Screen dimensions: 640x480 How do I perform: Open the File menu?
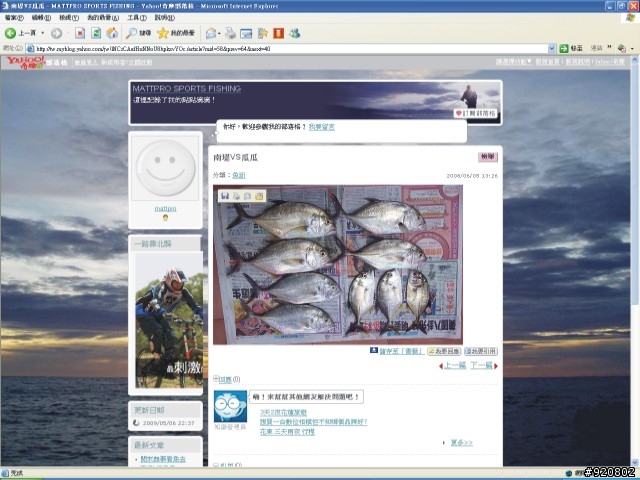click(x=14, y=18)
